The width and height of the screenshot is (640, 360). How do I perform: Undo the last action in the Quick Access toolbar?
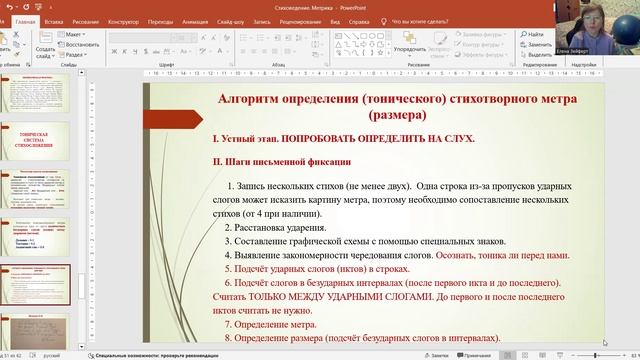[x=9, y=7]
